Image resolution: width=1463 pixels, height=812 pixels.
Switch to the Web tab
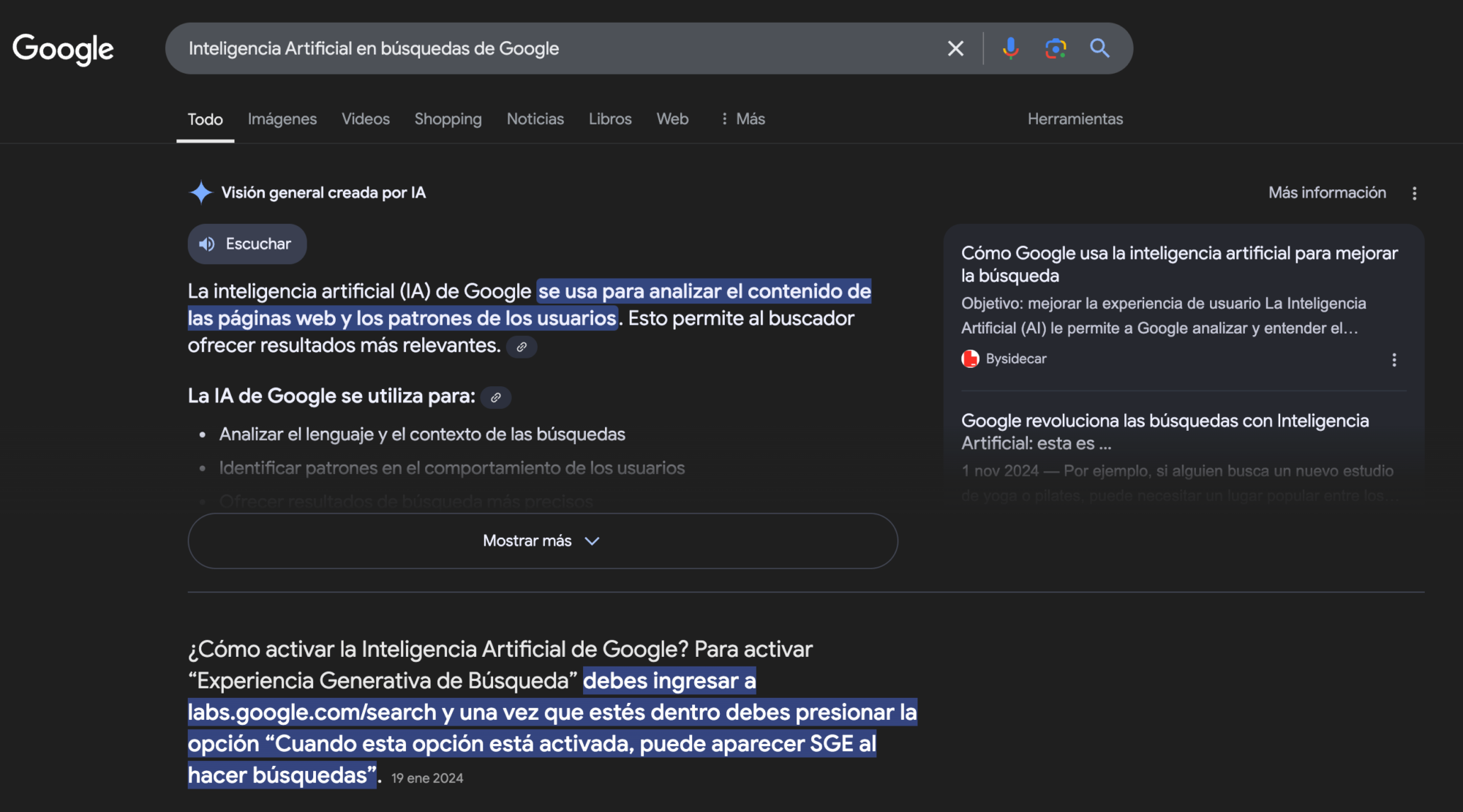672,119
